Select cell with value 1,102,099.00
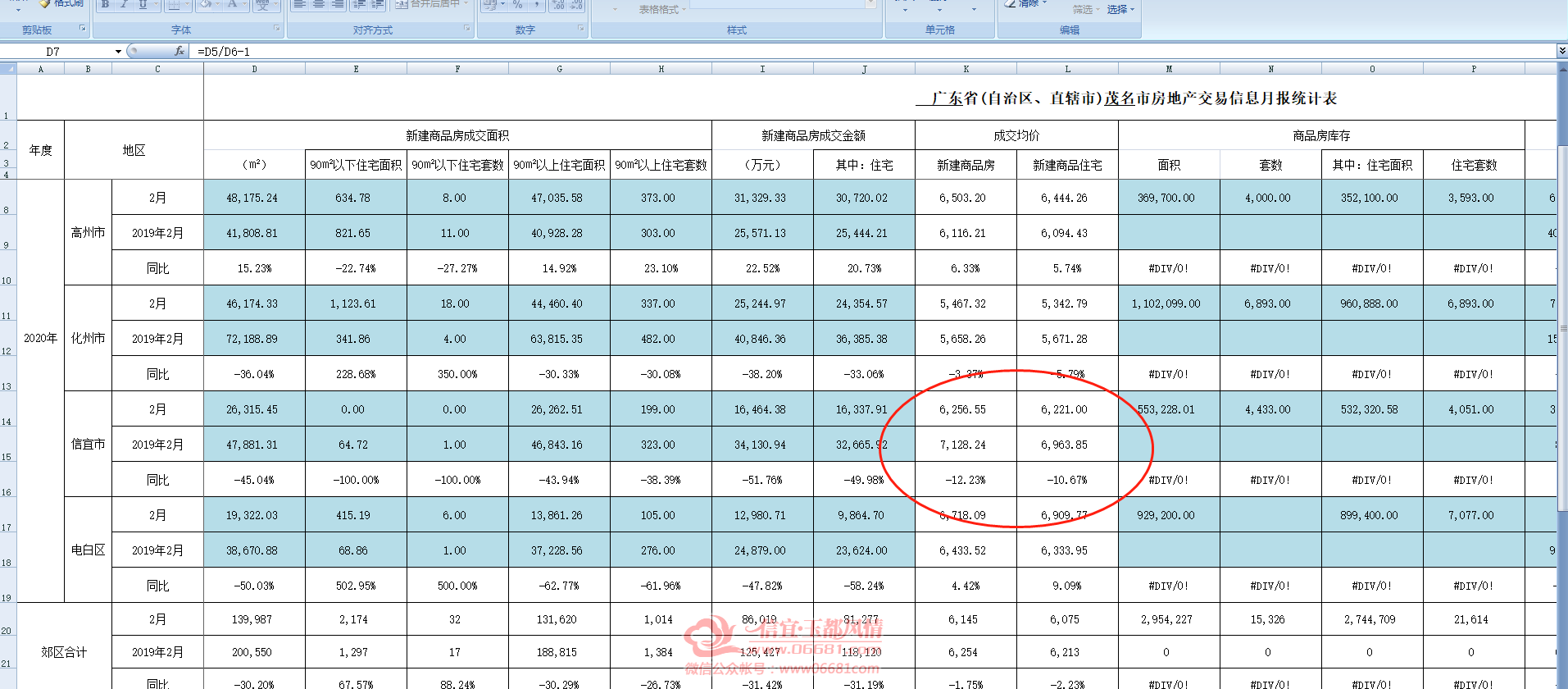The image size is (1568, 689). point(1169,303)
